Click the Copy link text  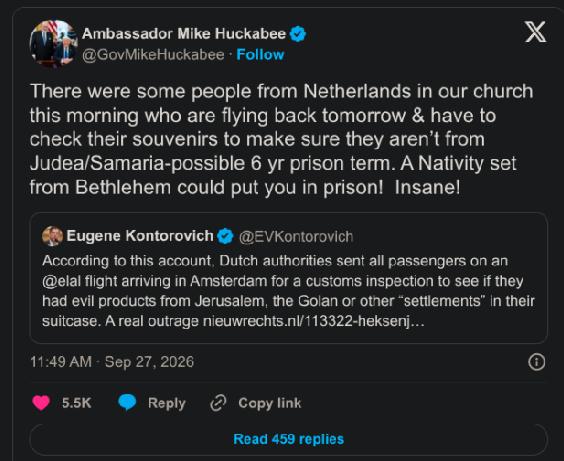click(269, 403)
